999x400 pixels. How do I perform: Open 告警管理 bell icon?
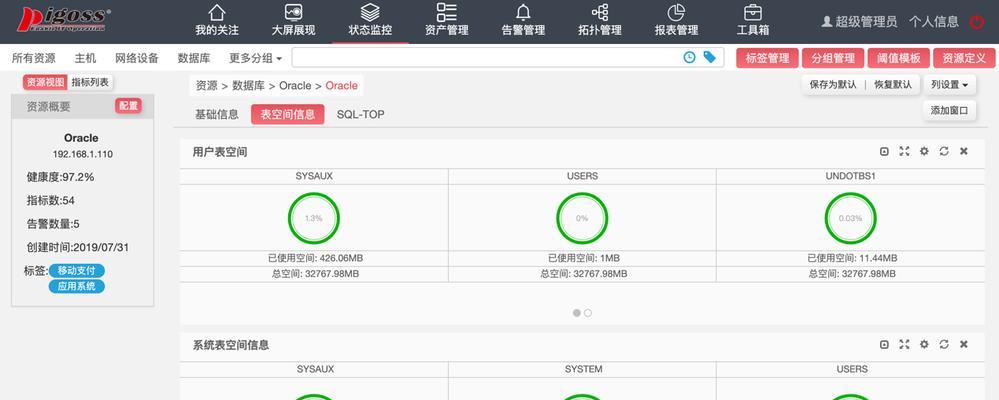click(523, 13)
